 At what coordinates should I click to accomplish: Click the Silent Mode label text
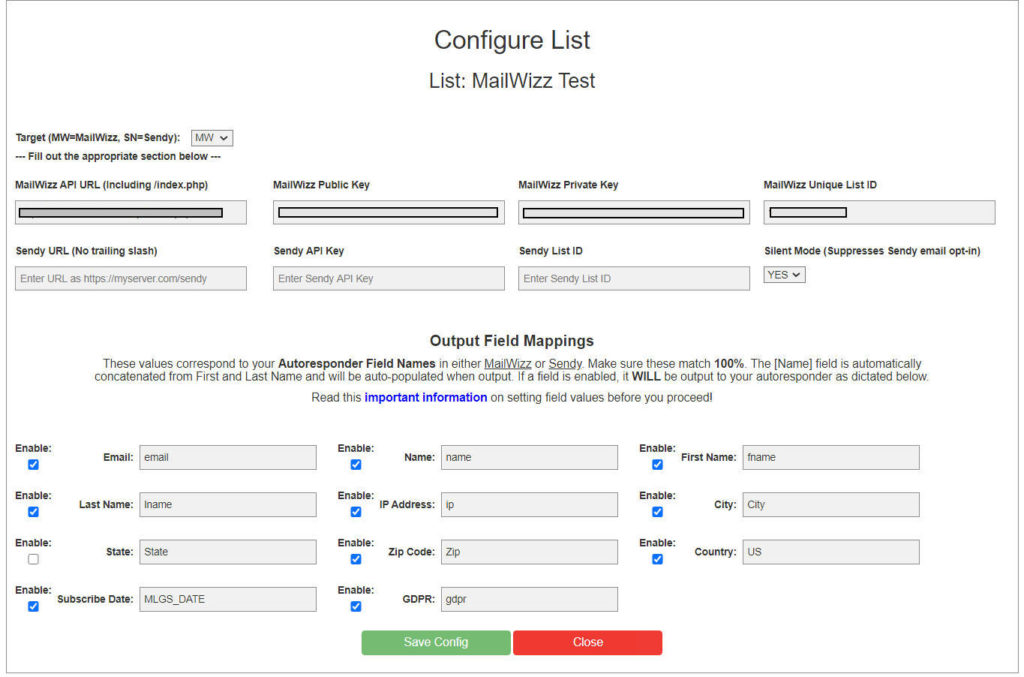872,251
